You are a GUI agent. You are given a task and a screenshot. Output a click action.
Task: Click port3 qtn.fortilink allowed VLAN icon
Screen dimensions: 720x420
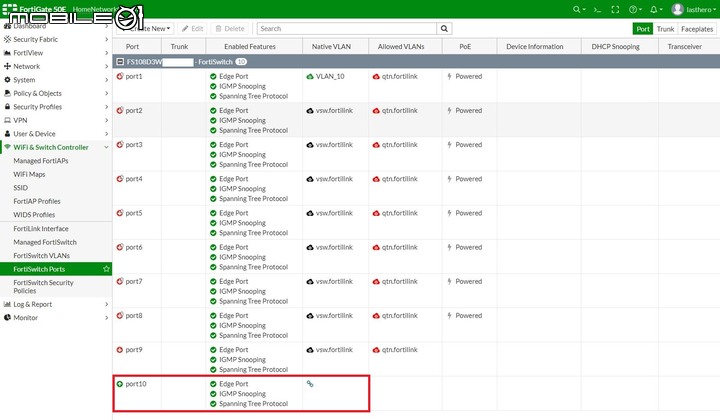[376, 145]
